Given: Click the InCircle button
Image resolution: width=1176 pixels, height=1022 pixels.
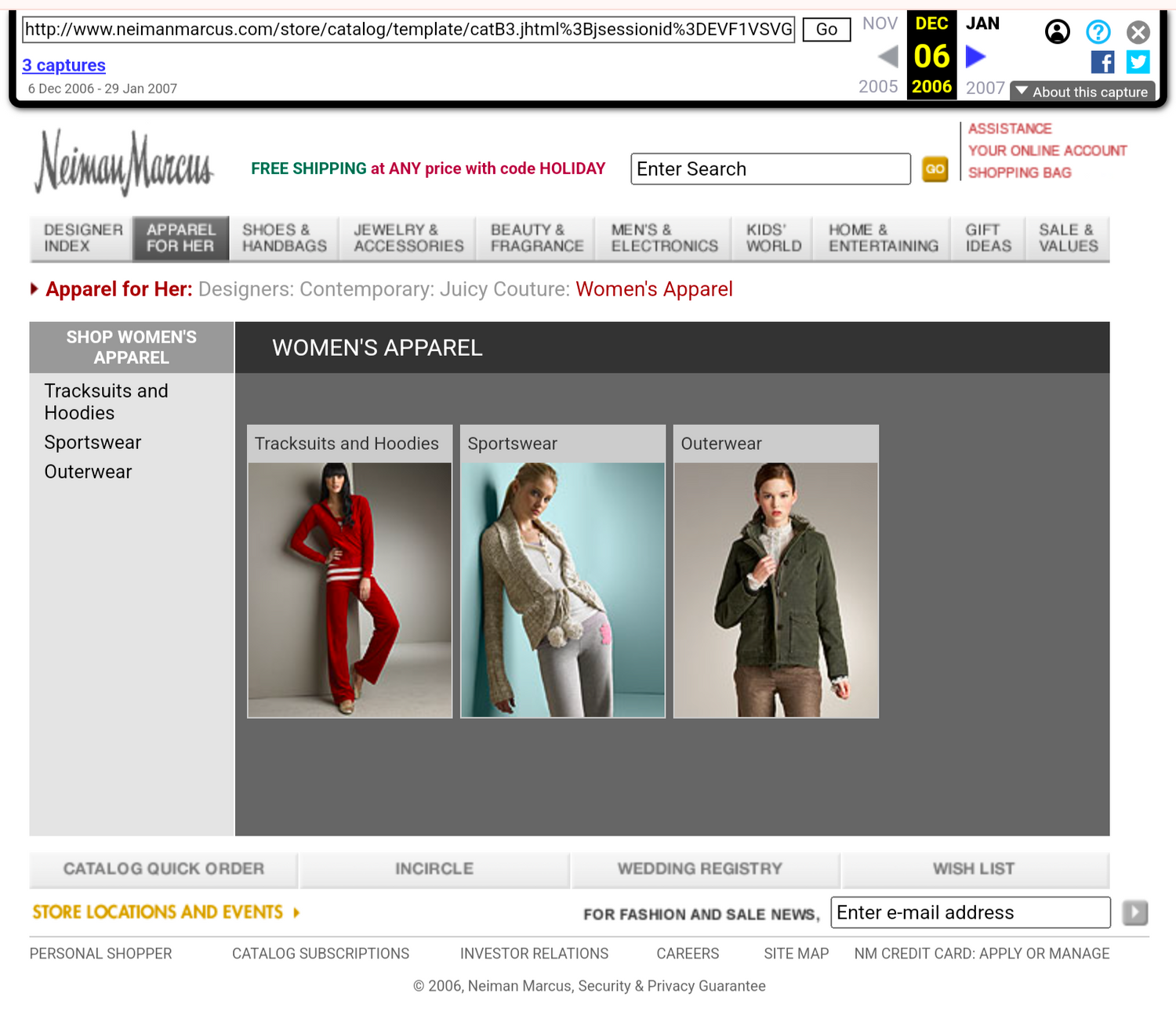Looking at the screenshot, I should tap(434, 868).
